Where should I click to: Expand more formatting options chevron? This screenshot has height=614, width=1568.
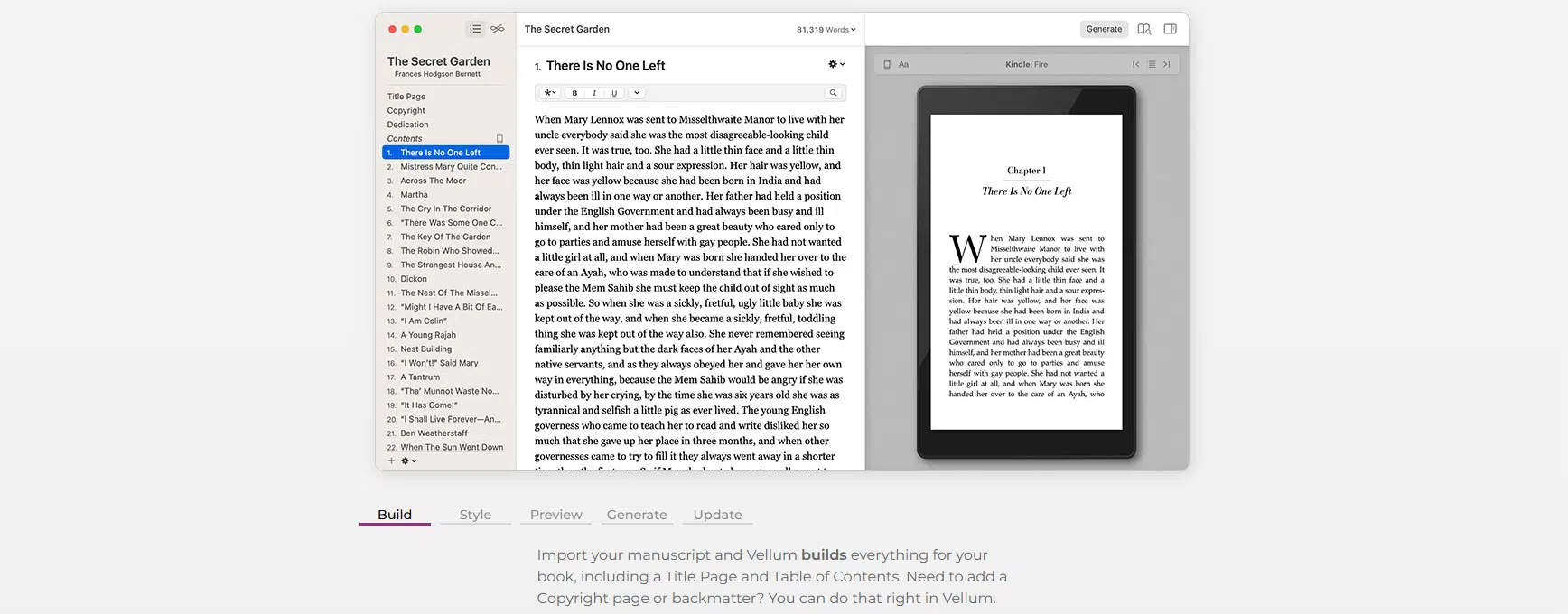(637, 93)
